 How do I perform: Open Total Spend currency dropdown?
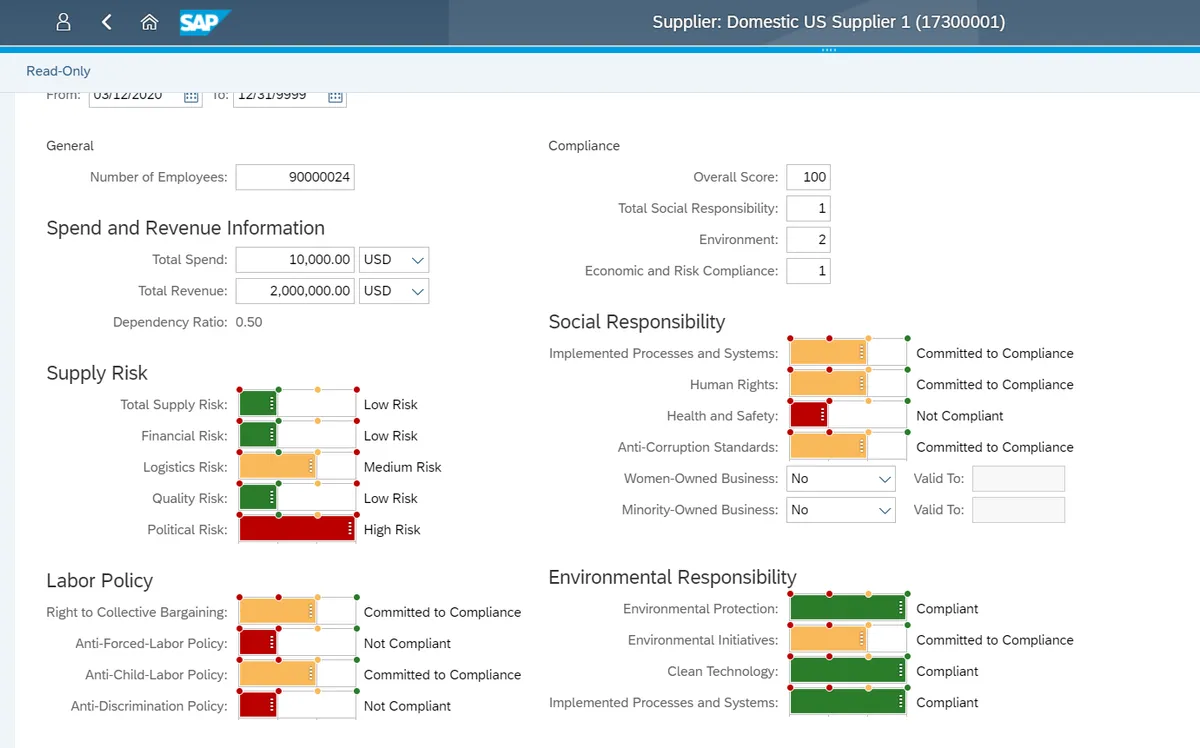pyautogui.click(x=418, y=260)
